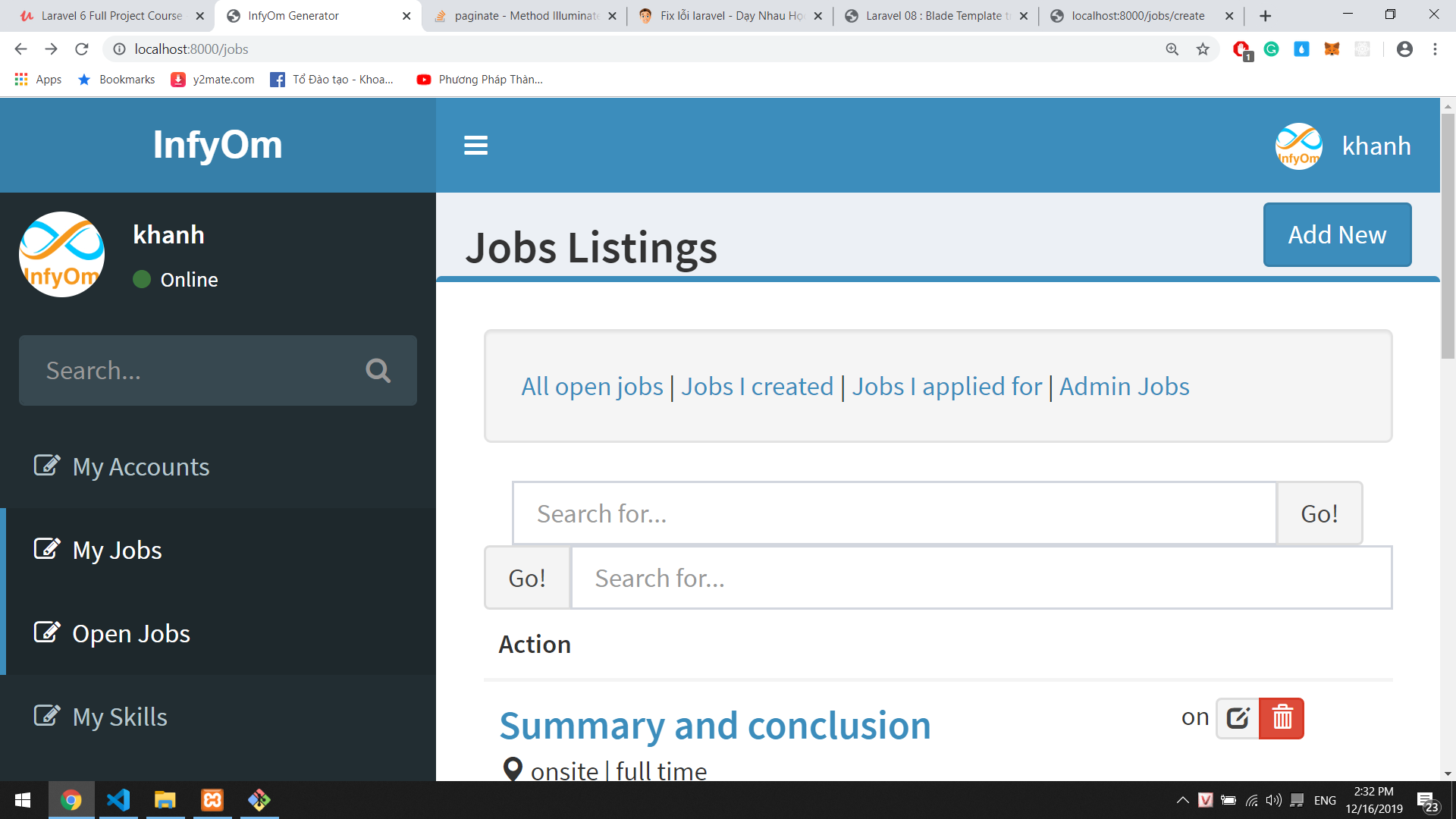
Task: Expand the khanh user menu in header
Action: (x=1343, y=146)
